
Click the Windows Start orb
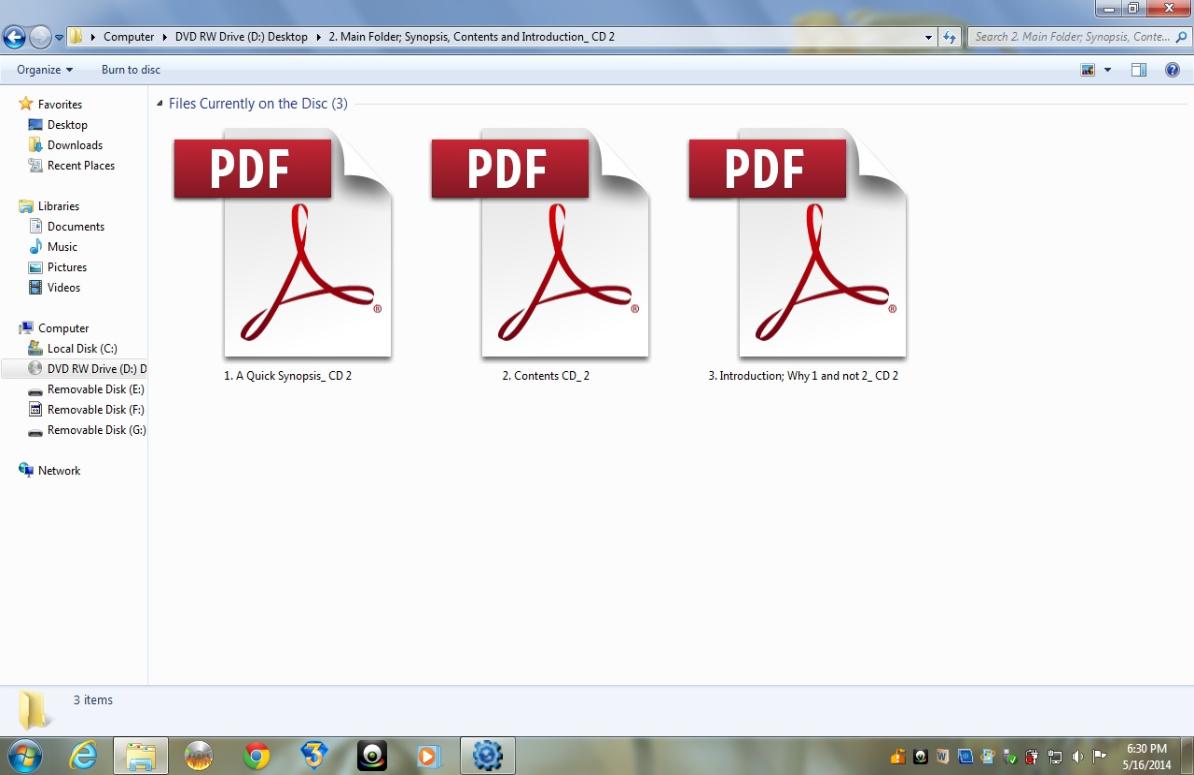(x=24, y=756)
